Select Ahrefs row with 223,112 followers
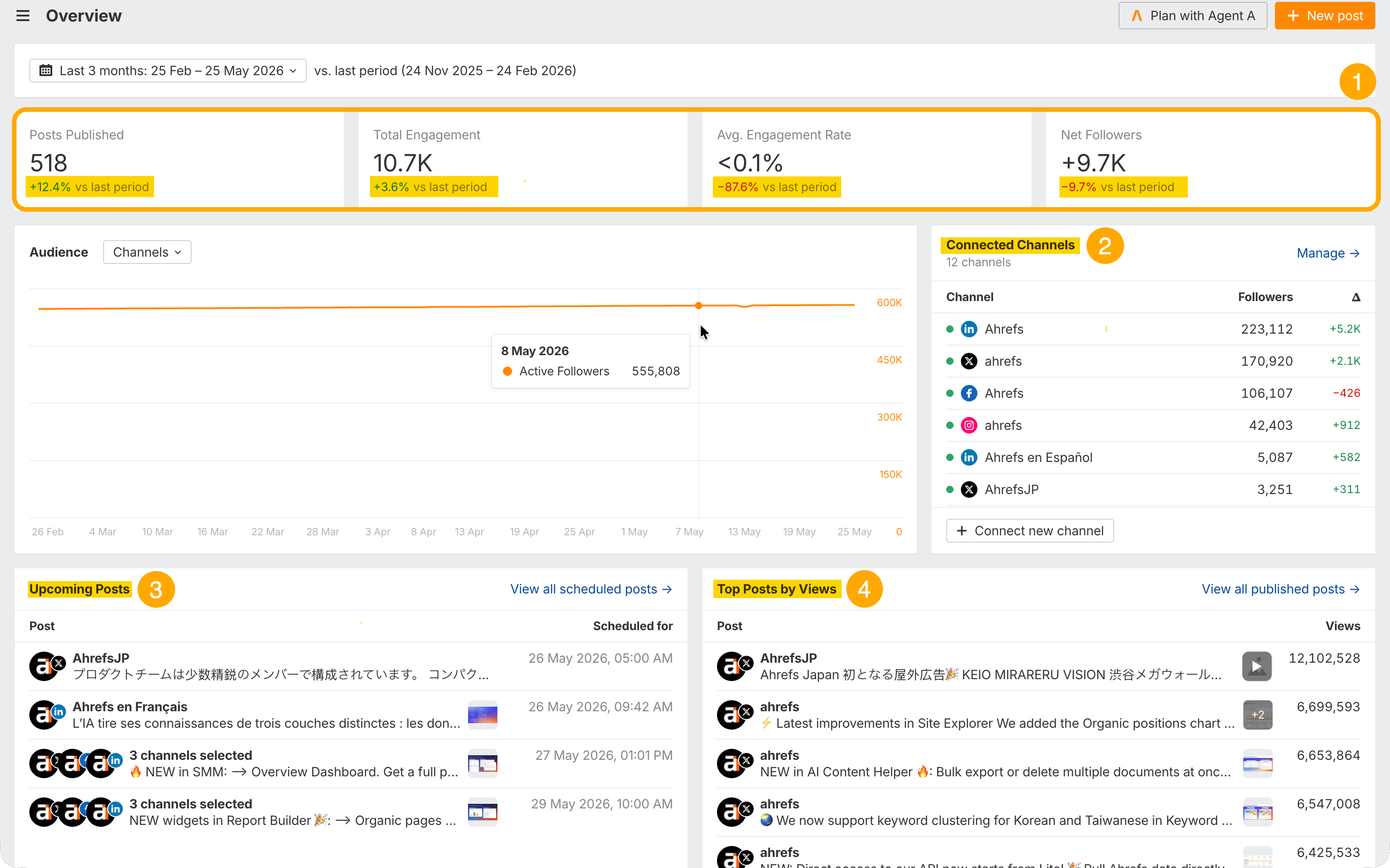This screenshot has width=1390, height=868. tap(1153, 329)
